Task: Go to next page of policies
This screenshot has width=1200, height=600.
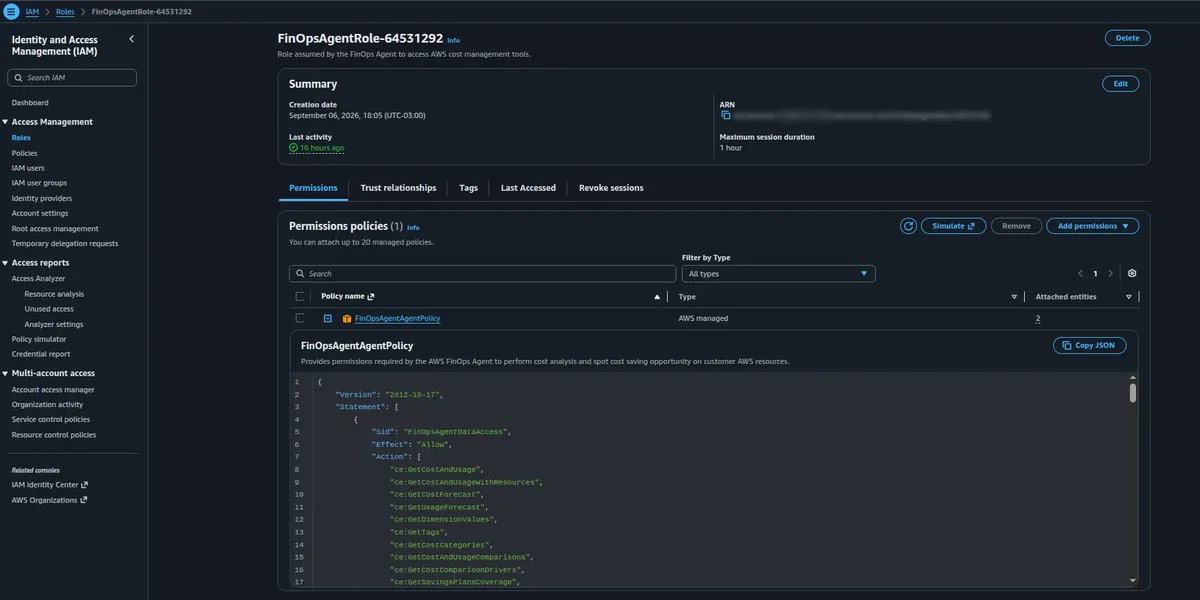Action: (x=1110, y=273)
